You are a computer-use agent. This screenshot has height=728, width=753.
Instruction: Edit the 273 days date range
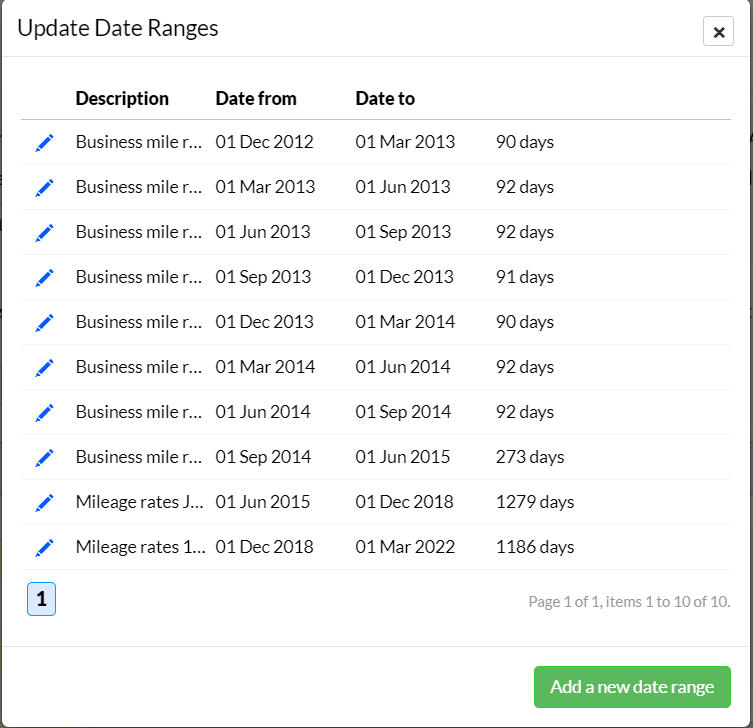pos(44,458)
